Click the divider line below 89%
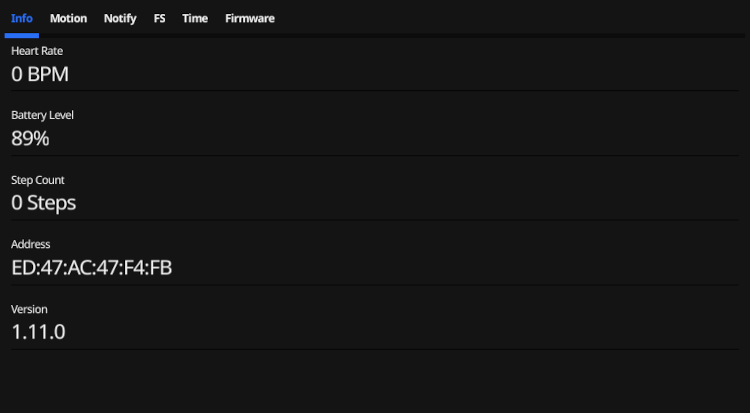 coord(374,156)
